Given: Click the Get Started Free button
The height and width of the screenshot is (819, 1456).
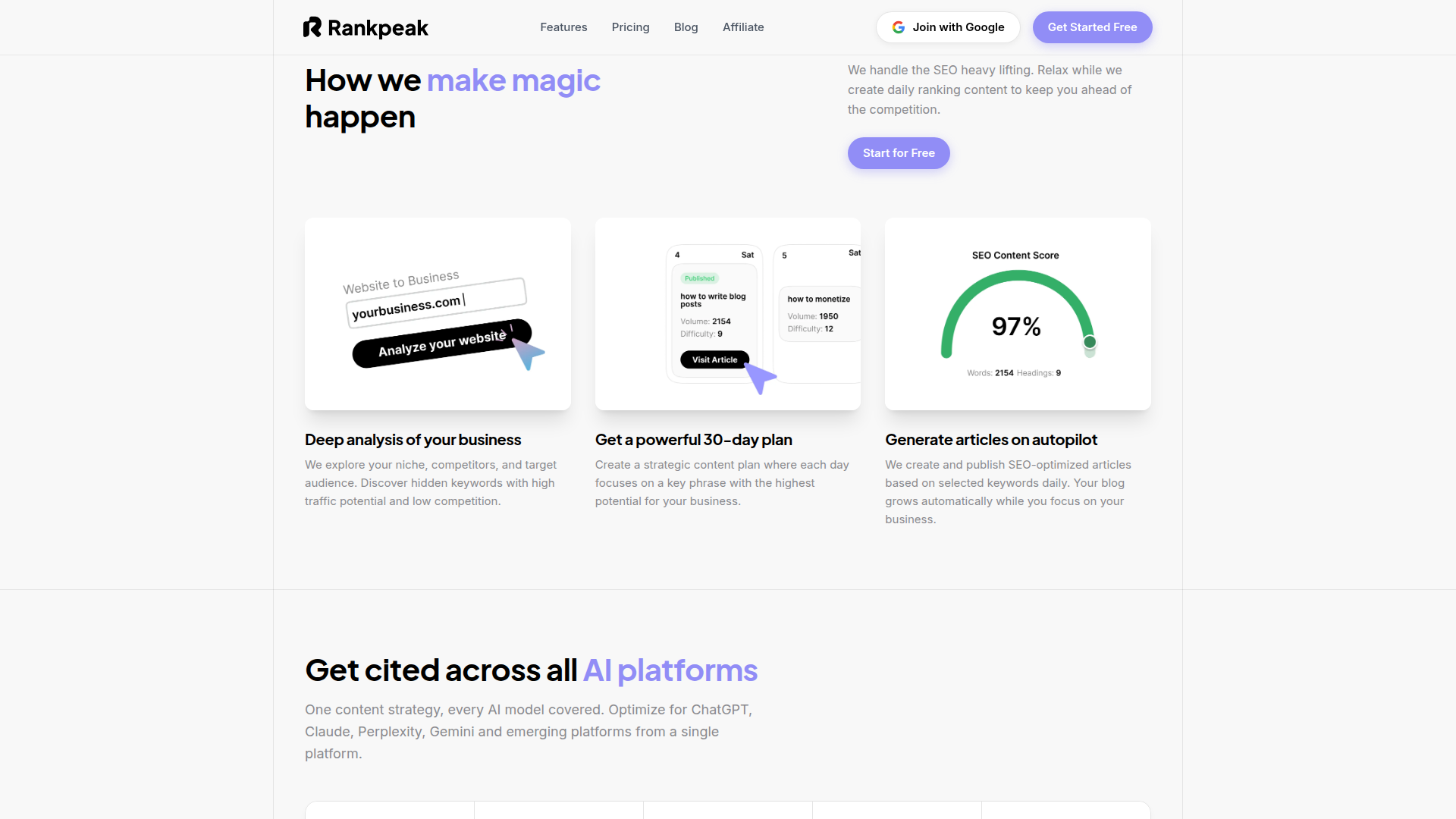Looking at the screenshot, I should [1092, 27].
